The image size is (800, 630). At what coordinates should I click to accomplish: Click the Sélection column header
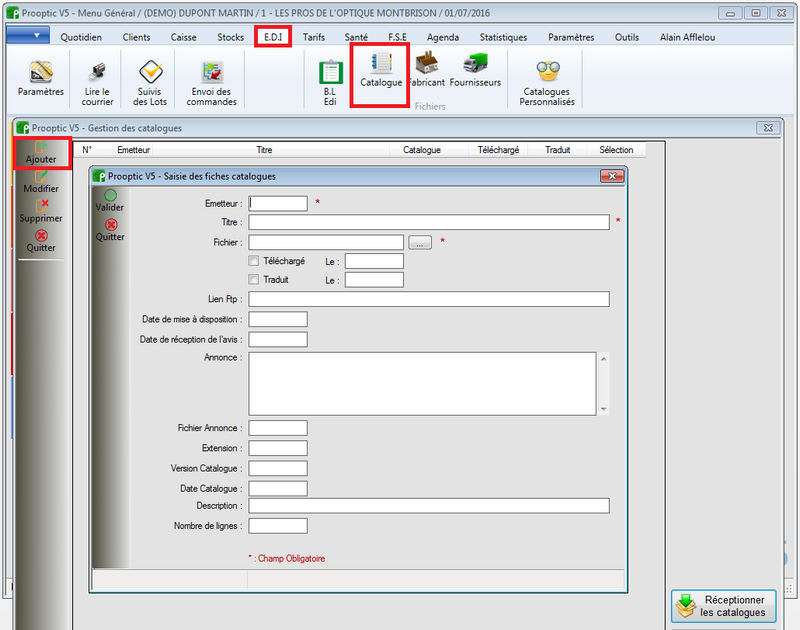616,149
